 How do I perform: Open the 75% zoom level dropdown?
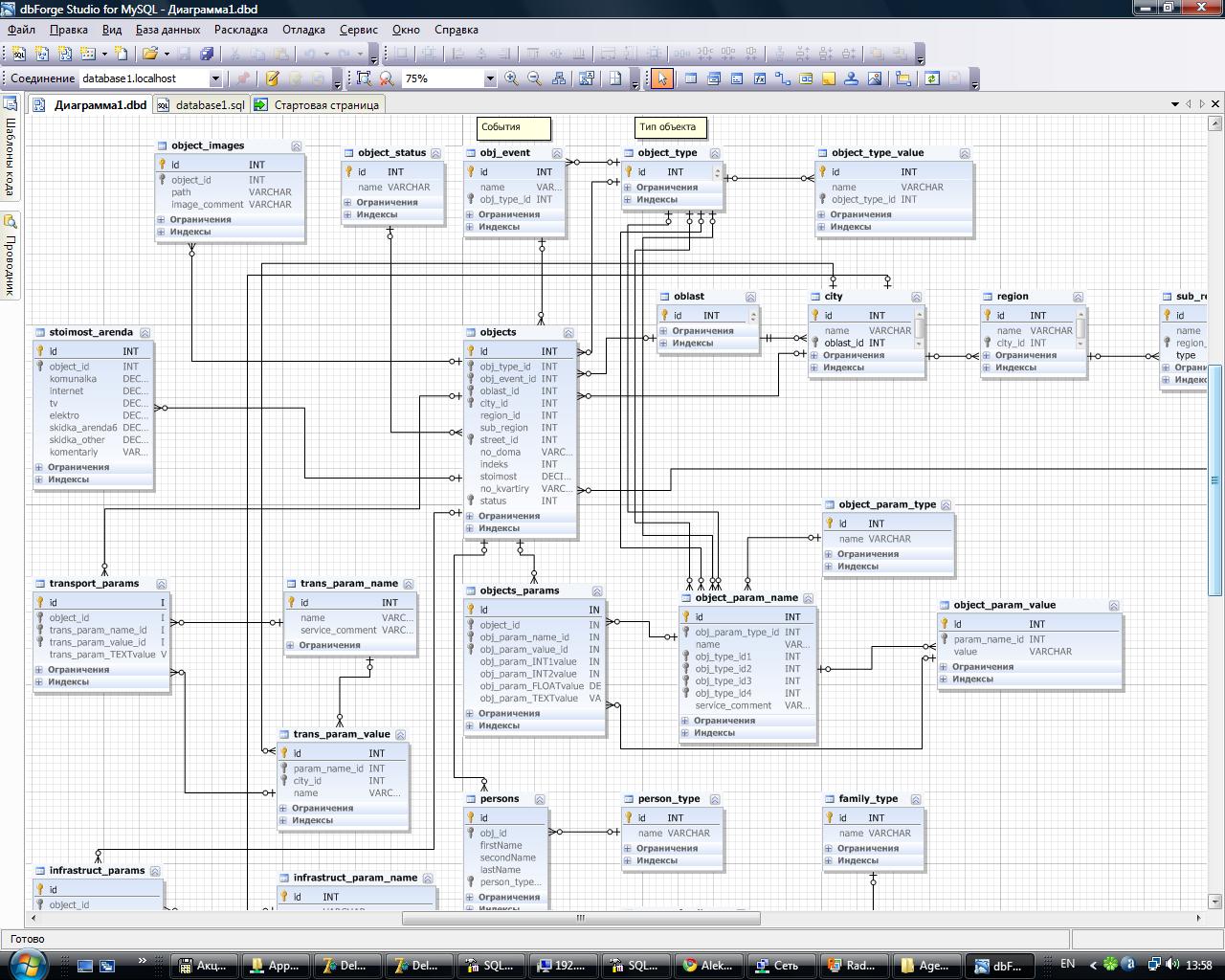point(489,78)
